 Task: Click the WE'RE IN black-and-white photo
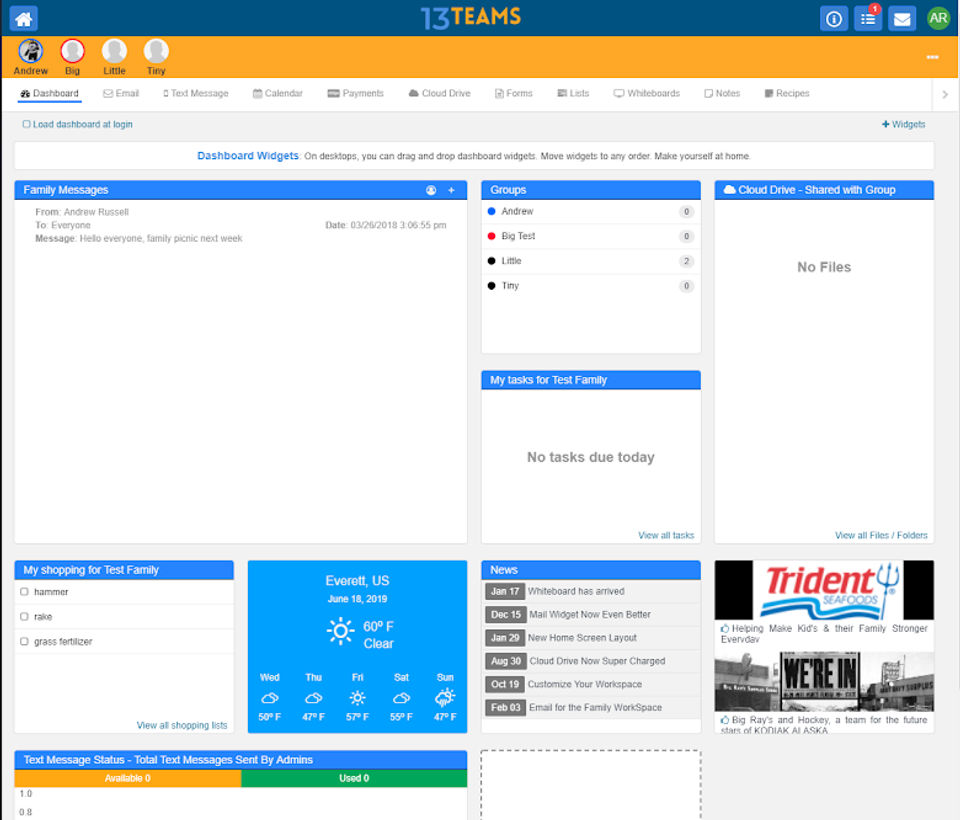click(824, 682)
